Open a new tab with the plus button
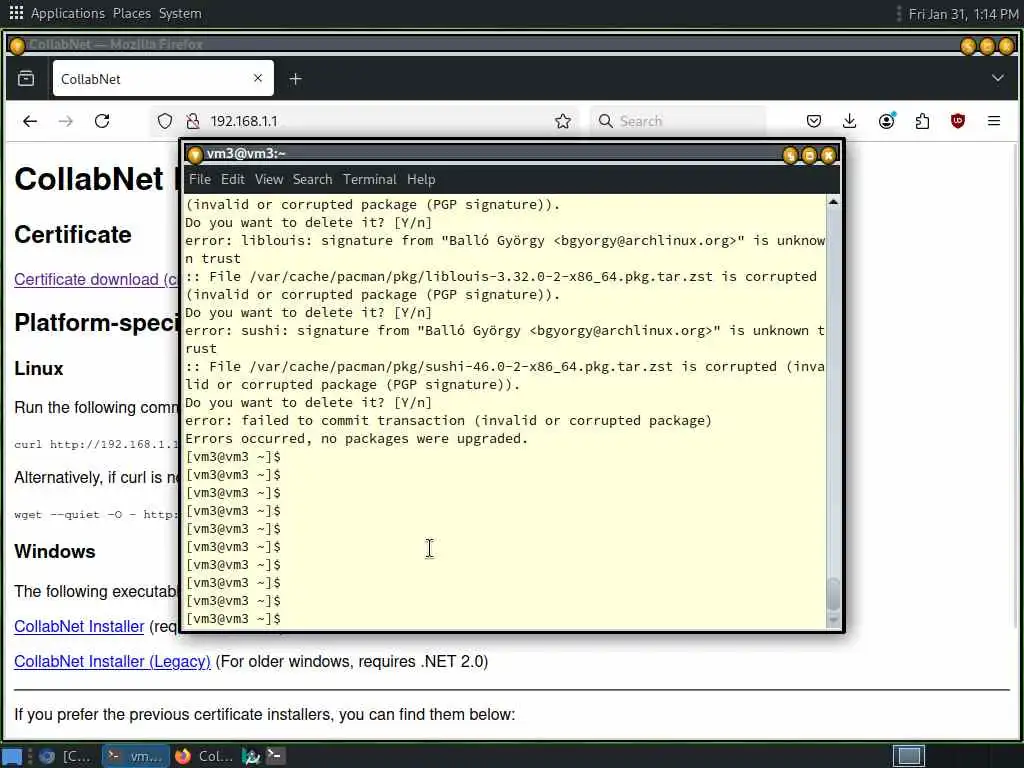The height and width of the screenshot is (768, 1024). [295, 79]
